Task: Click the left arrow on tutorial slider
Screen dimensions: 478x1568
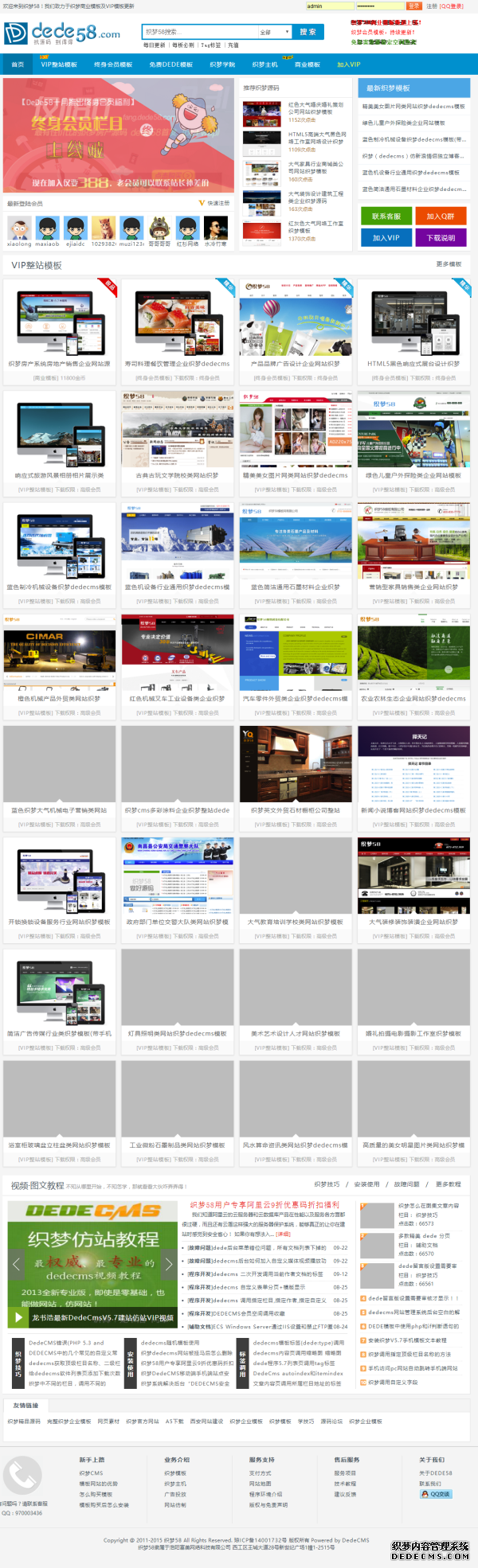Action: click(x=16, y=1263)
